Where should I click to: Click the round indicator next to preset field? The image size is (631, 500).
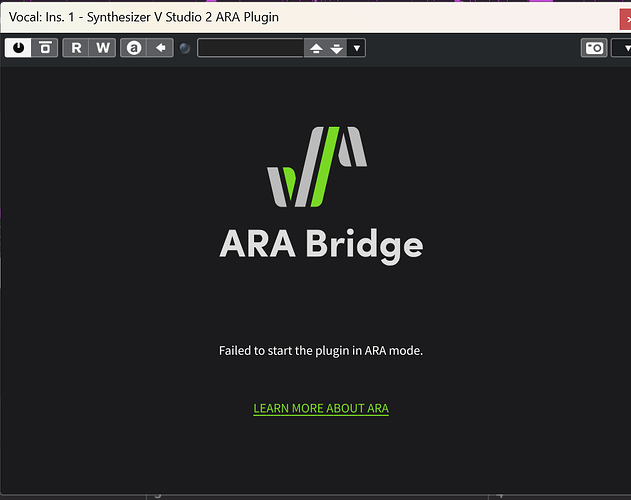coord(185,48)
